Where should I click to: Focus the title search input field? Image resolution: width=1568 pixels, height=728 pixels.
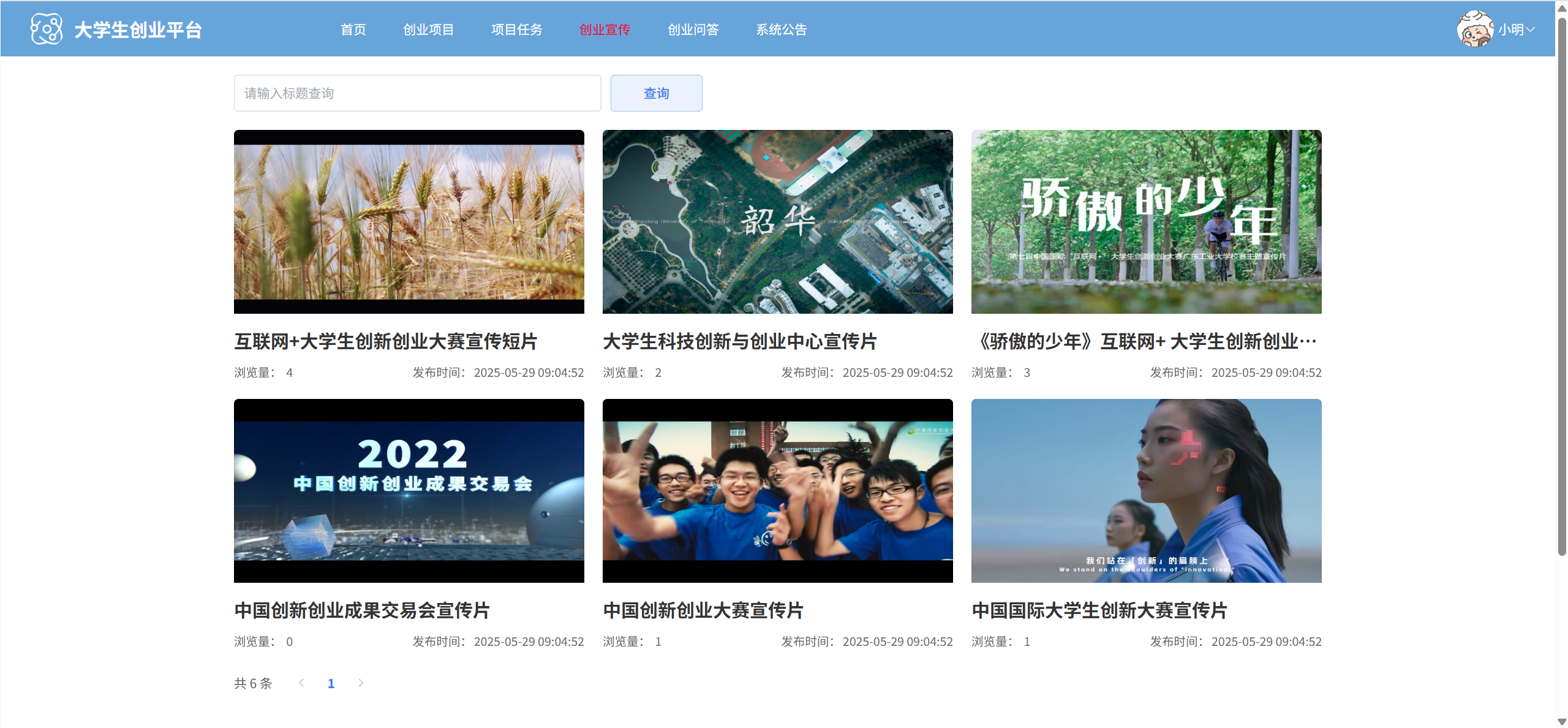pos(417,93)
